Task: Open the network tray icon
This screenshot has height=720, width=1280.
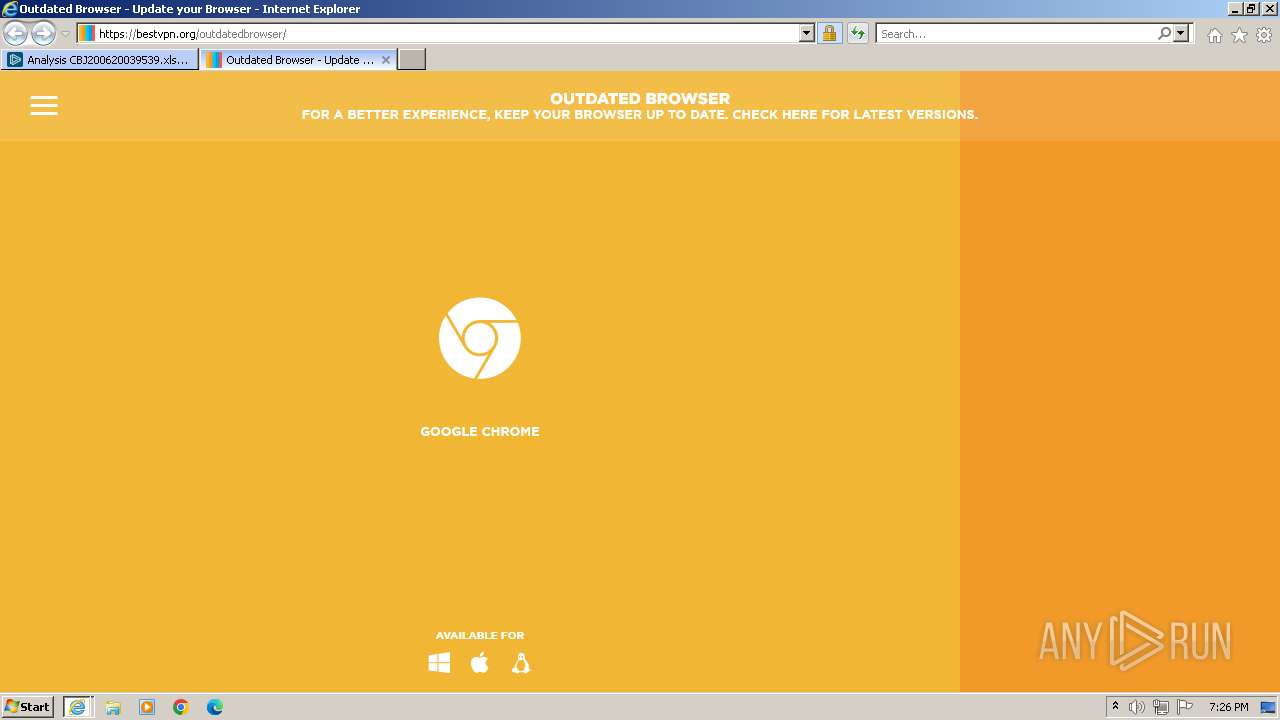Action: 1161,707
